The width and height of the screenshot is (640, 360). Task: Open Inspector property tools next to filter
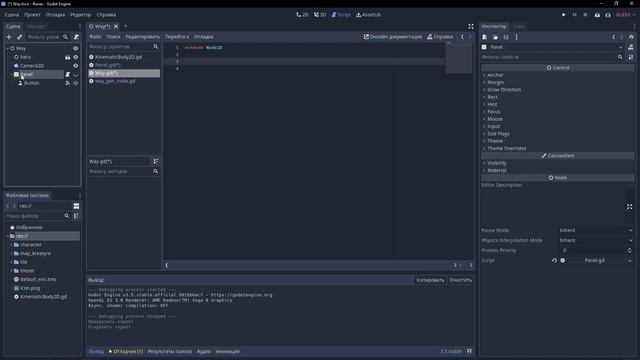(631, 57)
